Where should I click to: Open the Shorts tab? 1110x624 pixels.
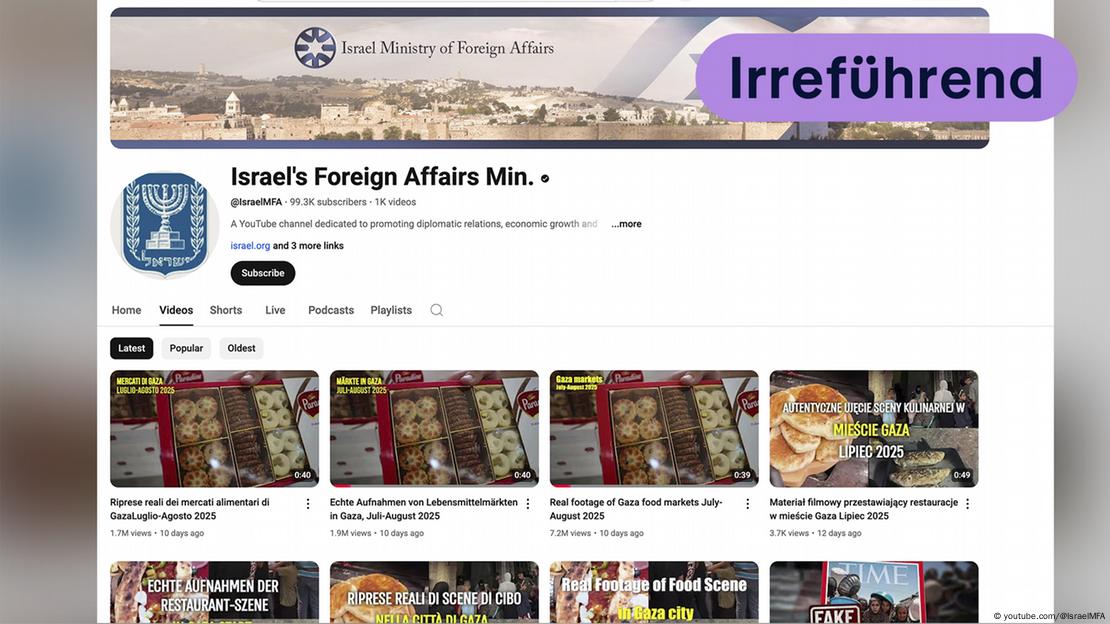click(x=226, y=310)
